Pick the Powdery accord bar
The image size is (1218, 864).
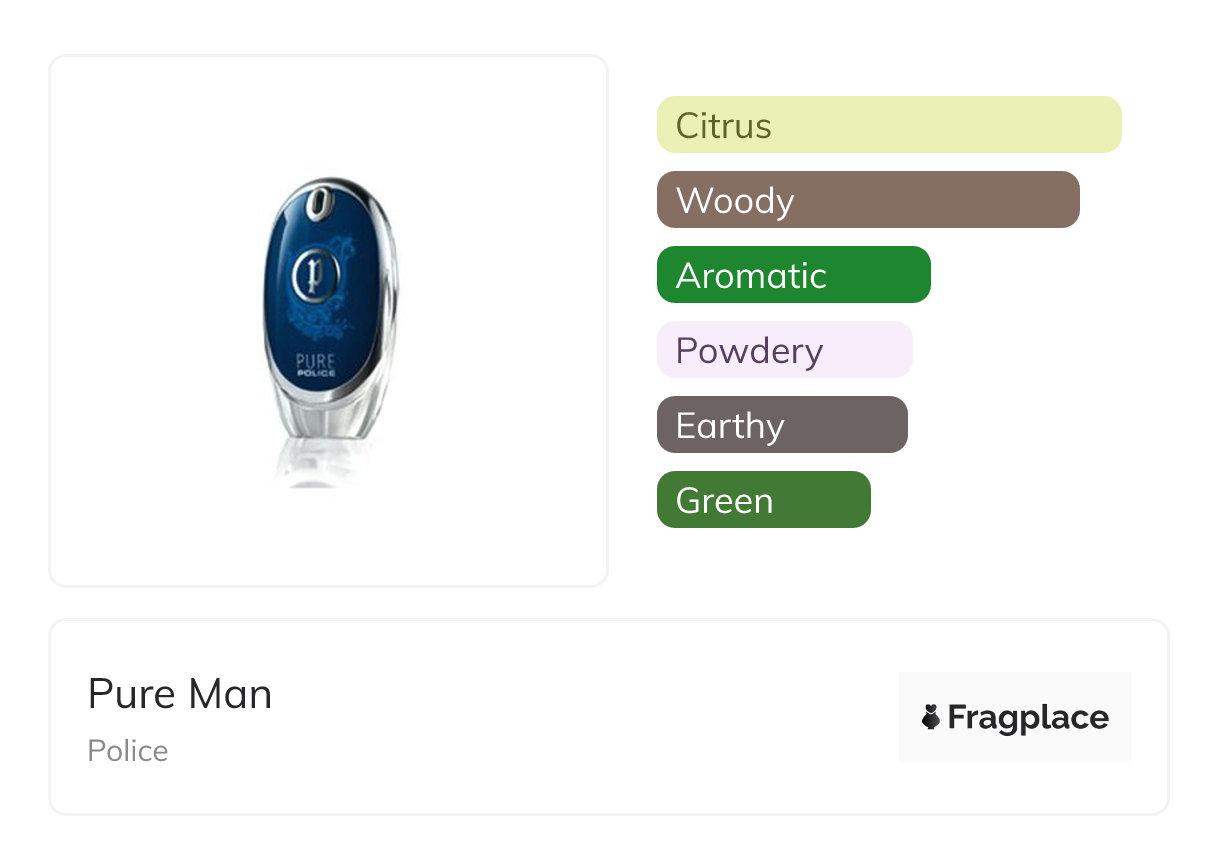785,350
